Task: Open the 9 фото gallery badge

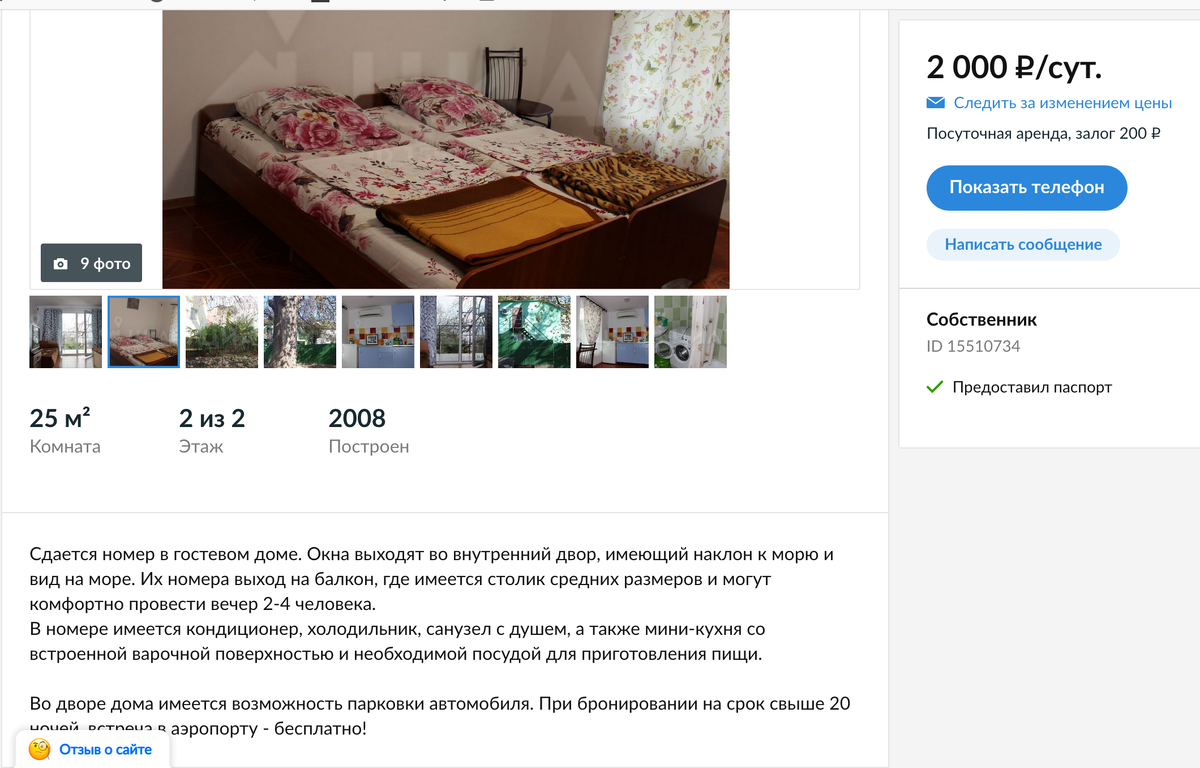Action: click(x=91, y=263)
